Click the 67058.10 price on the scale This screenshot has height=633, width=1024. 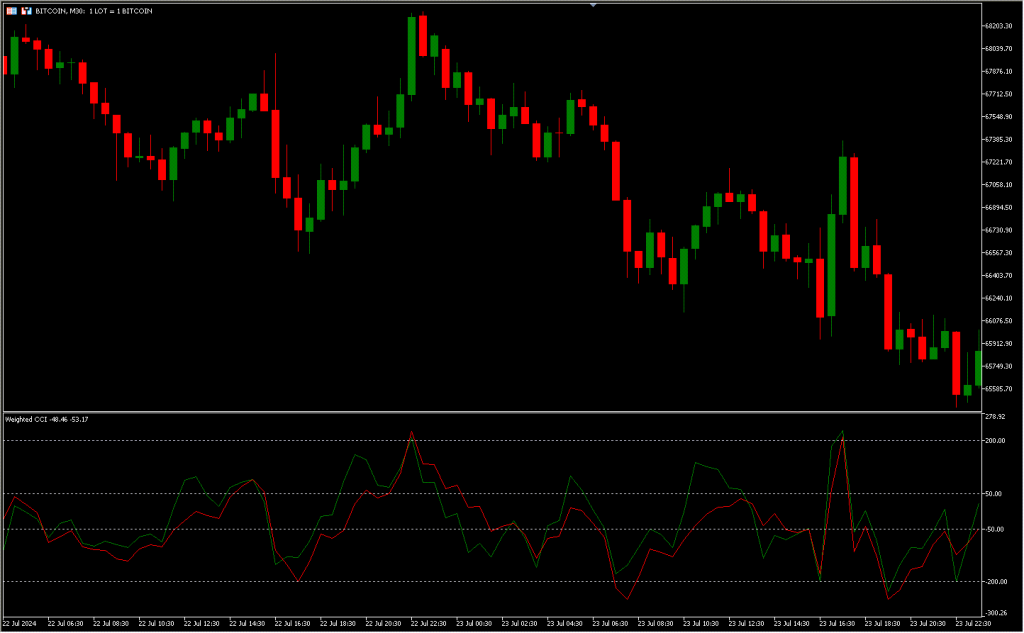point(999,185)
